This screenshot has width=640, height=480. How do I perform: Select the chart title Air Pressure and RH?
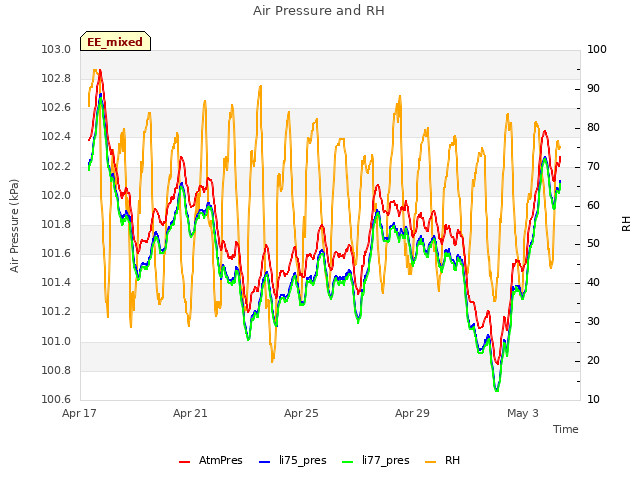(319, 11)
